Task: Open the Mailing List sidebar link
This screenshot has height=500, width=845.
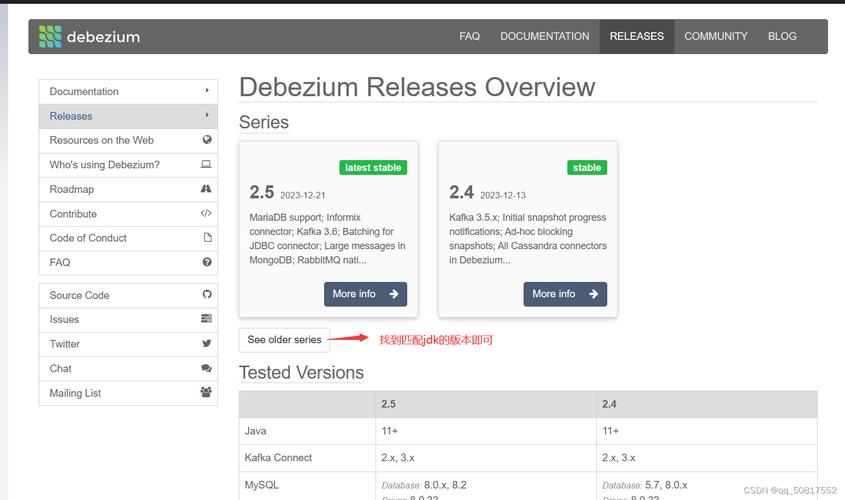Action: pos(128,393)
